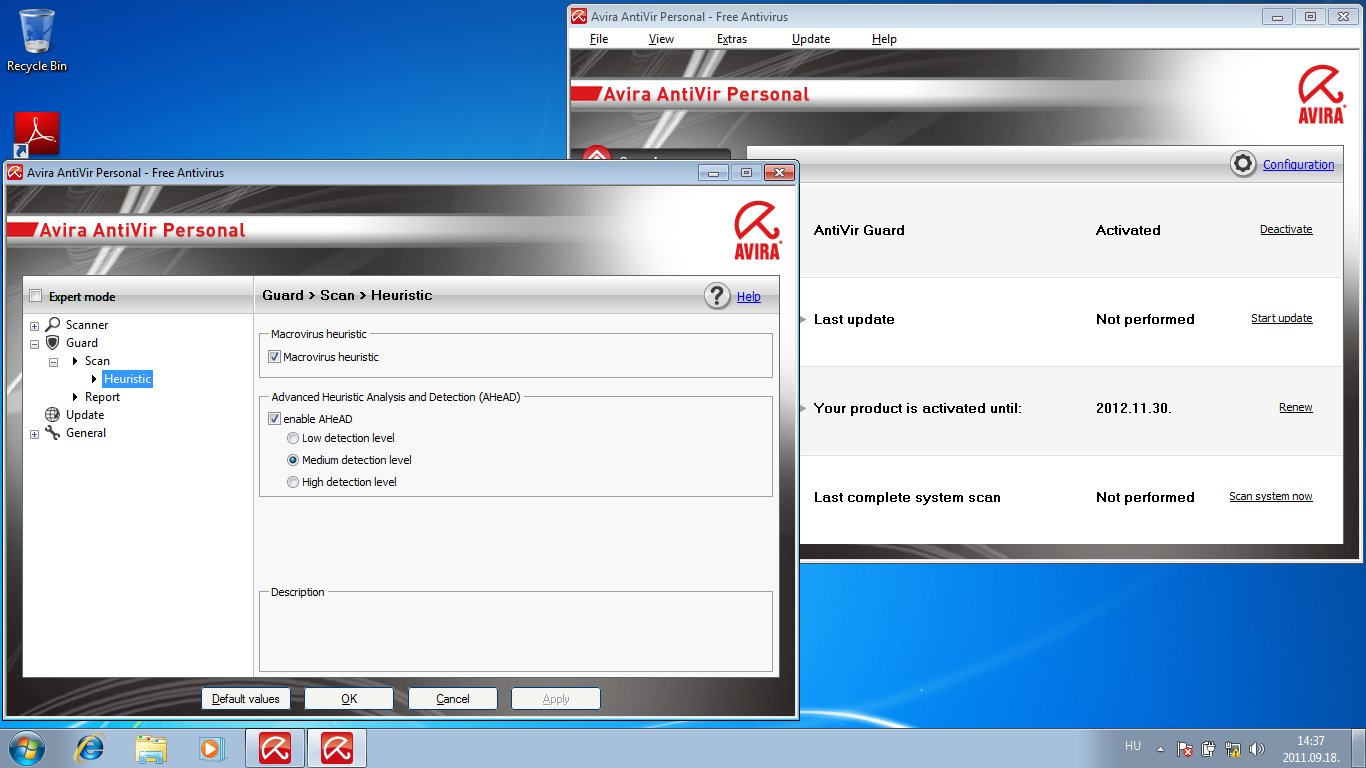This screenshot has height=768, width=1366.
Task: Click Guard > Scan > Heuristic breadcrumb heading
Action: (x=347, y=295)
